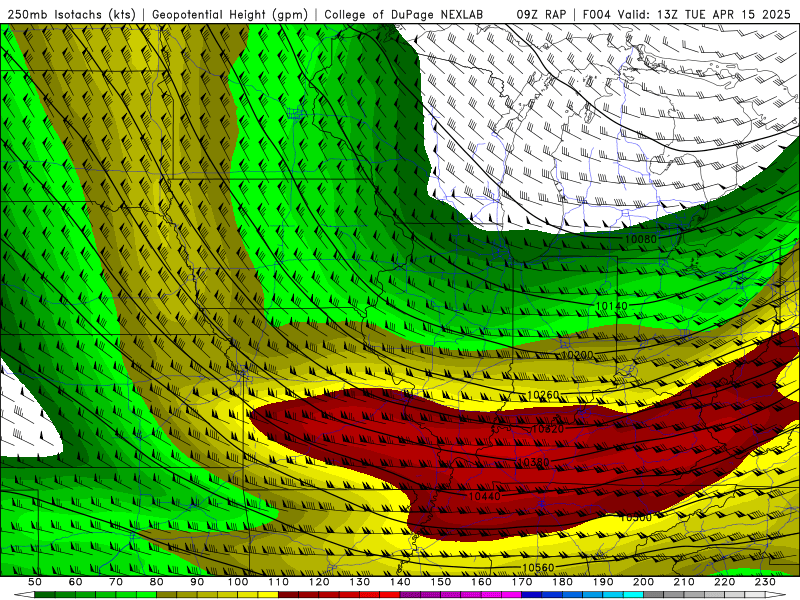Image resolution: width=800 pixels, height=600 pixels.
Task: Click the 60 value on the color scale
Action: (75, 582)
